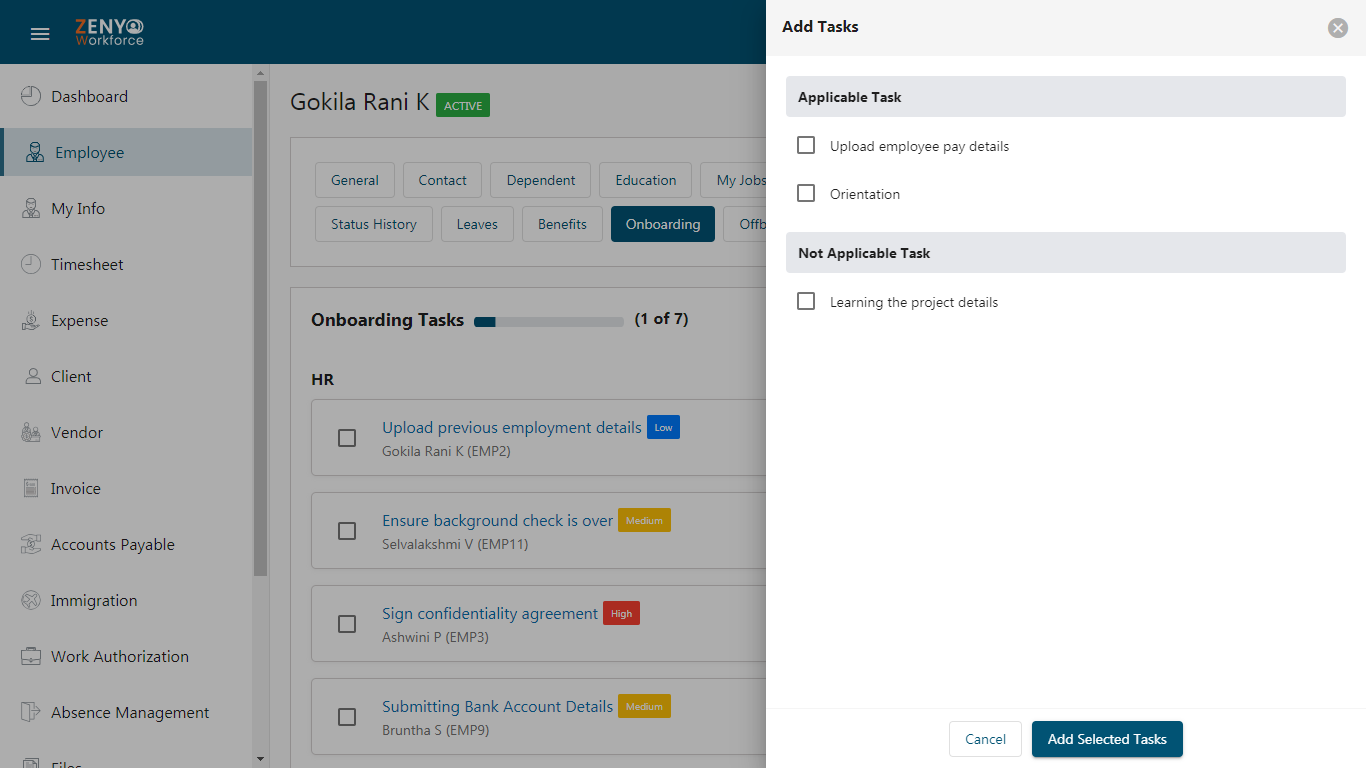The image size is (1366, 768).
Task: Click the Dashboard sidebar icon
Action: point(31,96)
